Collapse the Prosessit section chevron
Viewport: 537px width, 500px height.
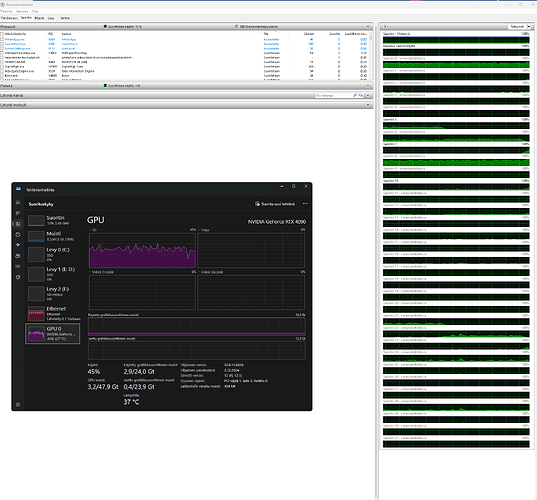368,26
